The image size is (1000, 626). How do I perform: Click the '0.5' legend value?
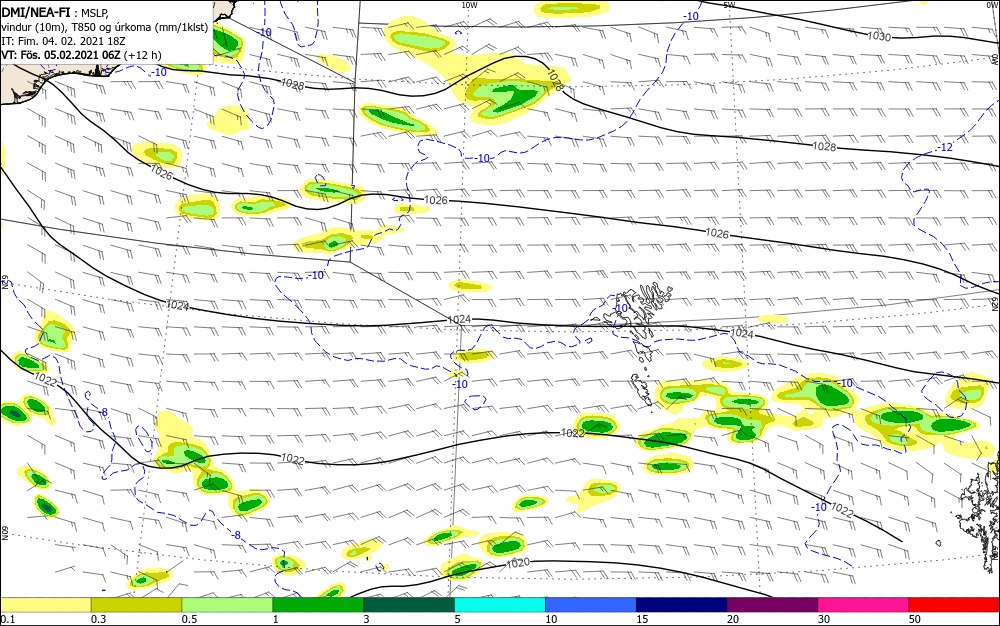click(x=189, y=619)
